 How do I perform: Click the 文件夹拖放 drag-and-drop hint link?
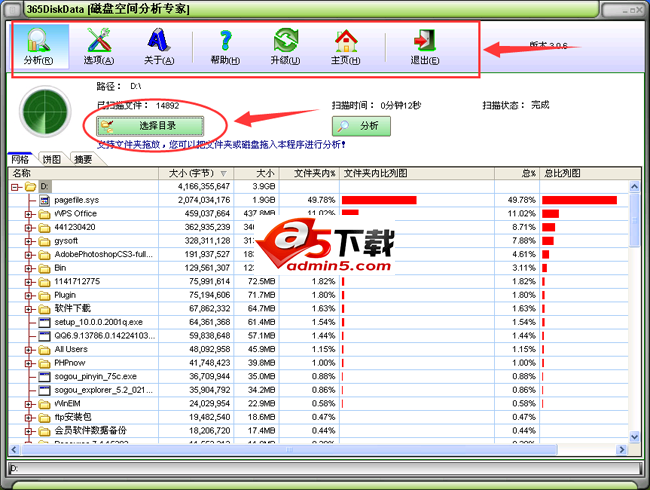pyautogui.click(x=221, y=145)
